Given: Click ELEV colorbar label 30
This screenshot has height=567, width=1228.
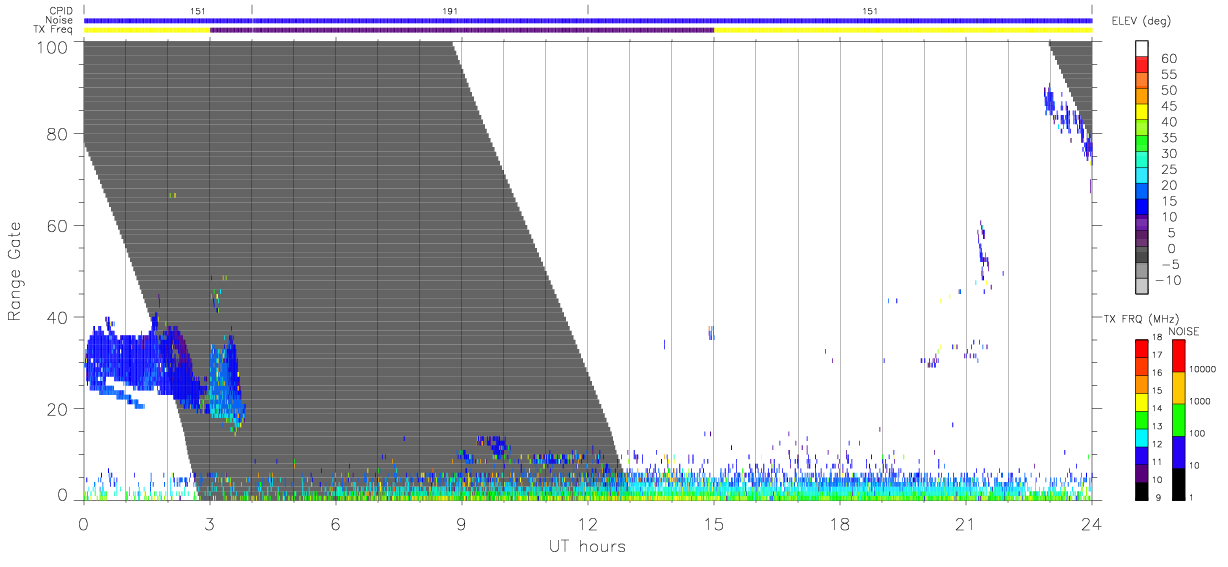Looking at the screenshot, I should [x=1167, y=153].
